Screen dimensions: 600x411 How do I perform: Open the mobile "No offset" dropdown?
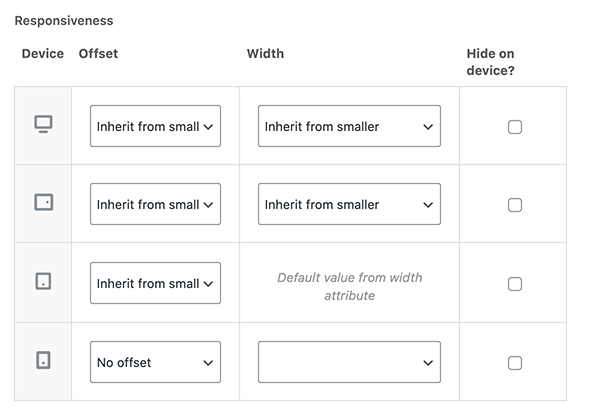155,362
